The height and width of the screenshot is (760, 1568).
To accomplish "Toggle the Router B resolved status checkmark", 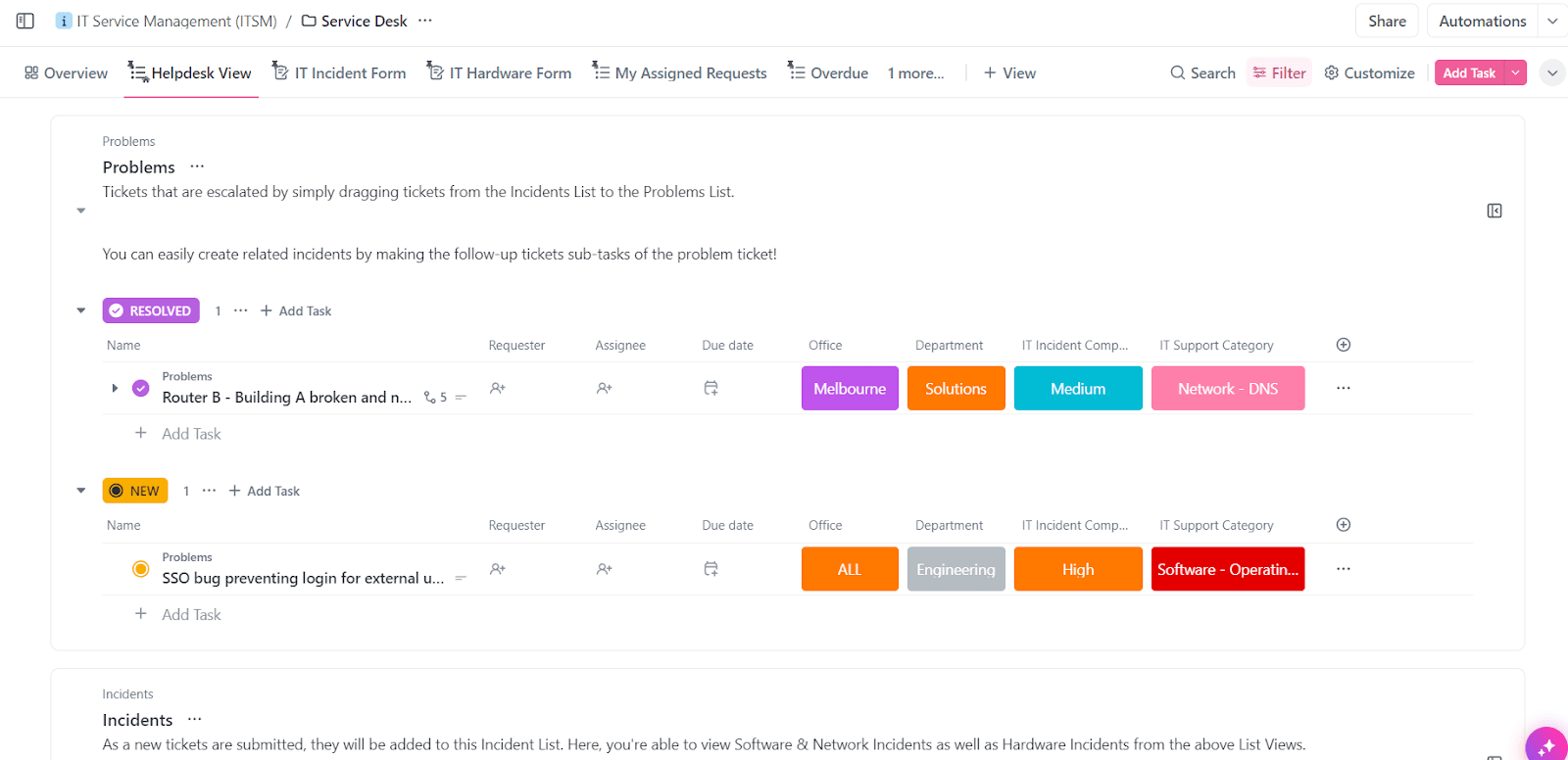I will 141,388.
